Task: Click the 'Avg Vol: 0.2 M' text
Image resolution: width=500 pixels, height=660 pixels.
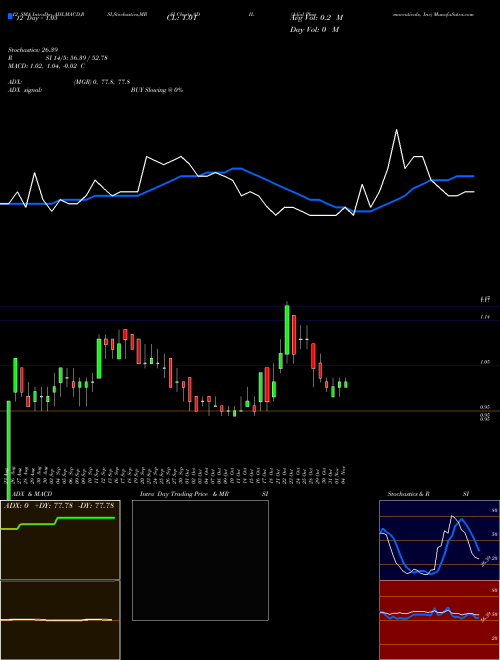Action: coord(316,18)
